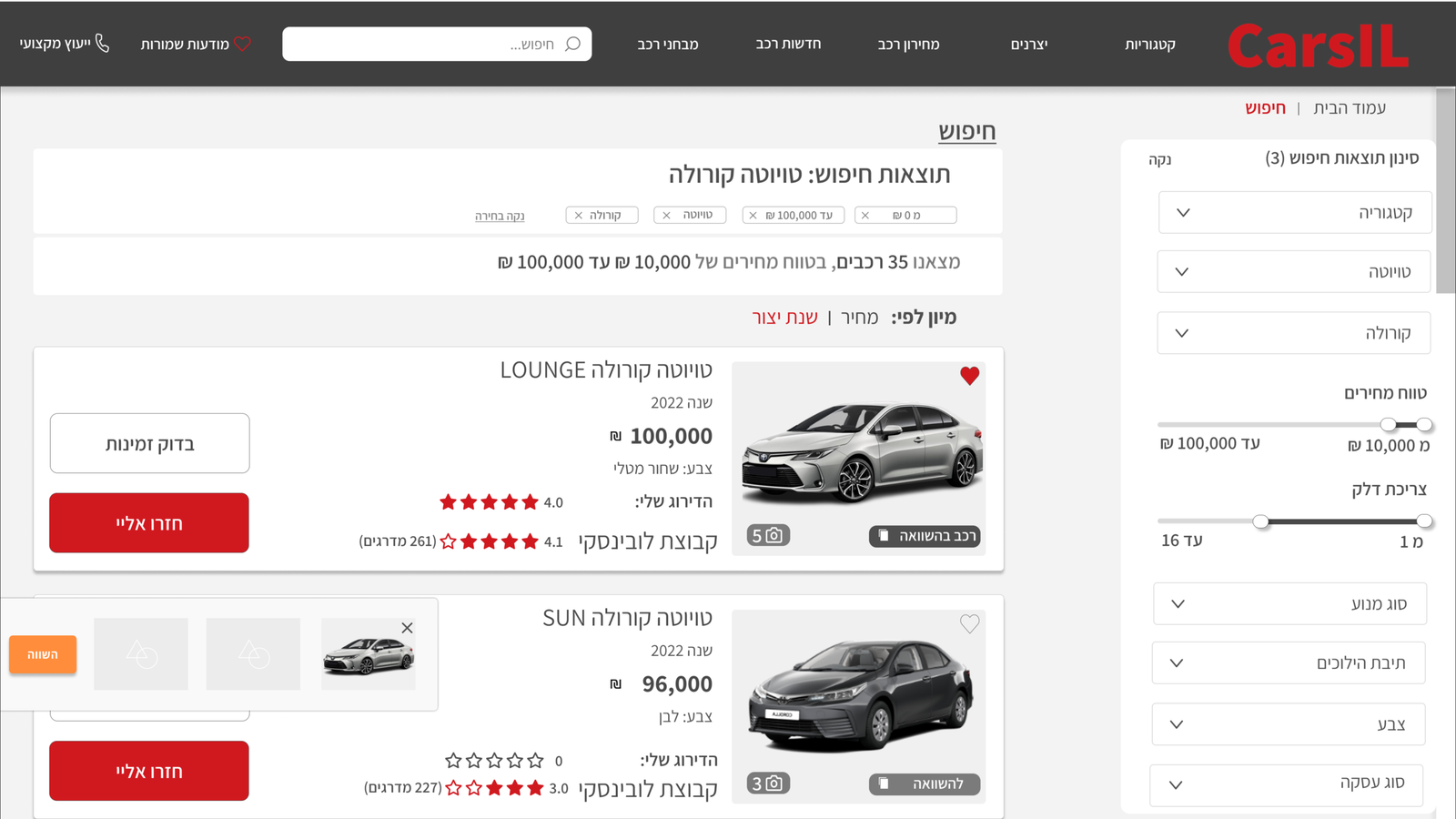Click the חיפוש breadcrumb

[x=1265, y=107]
